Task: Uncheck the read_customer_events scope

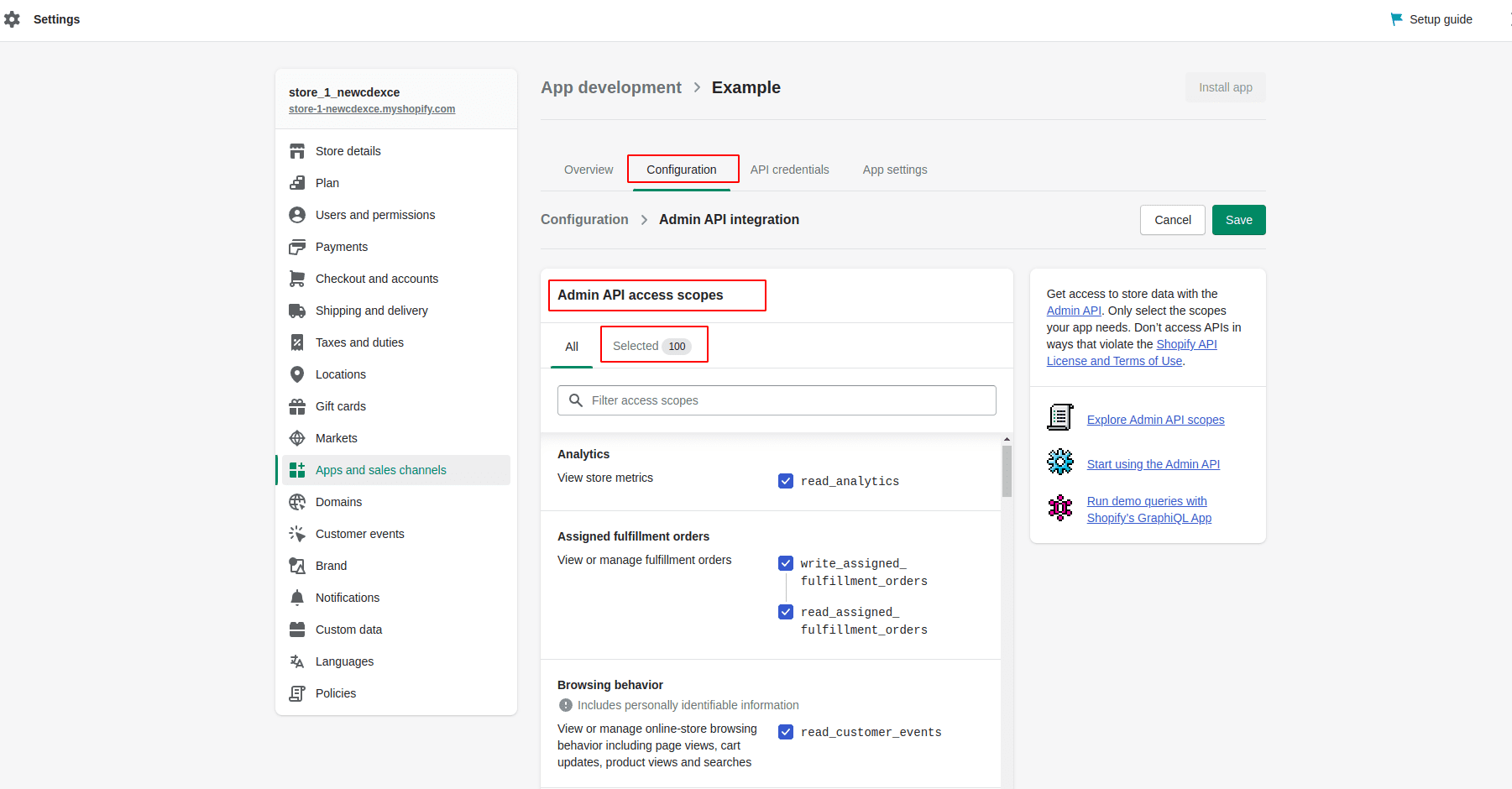Action: coord(786,732)
